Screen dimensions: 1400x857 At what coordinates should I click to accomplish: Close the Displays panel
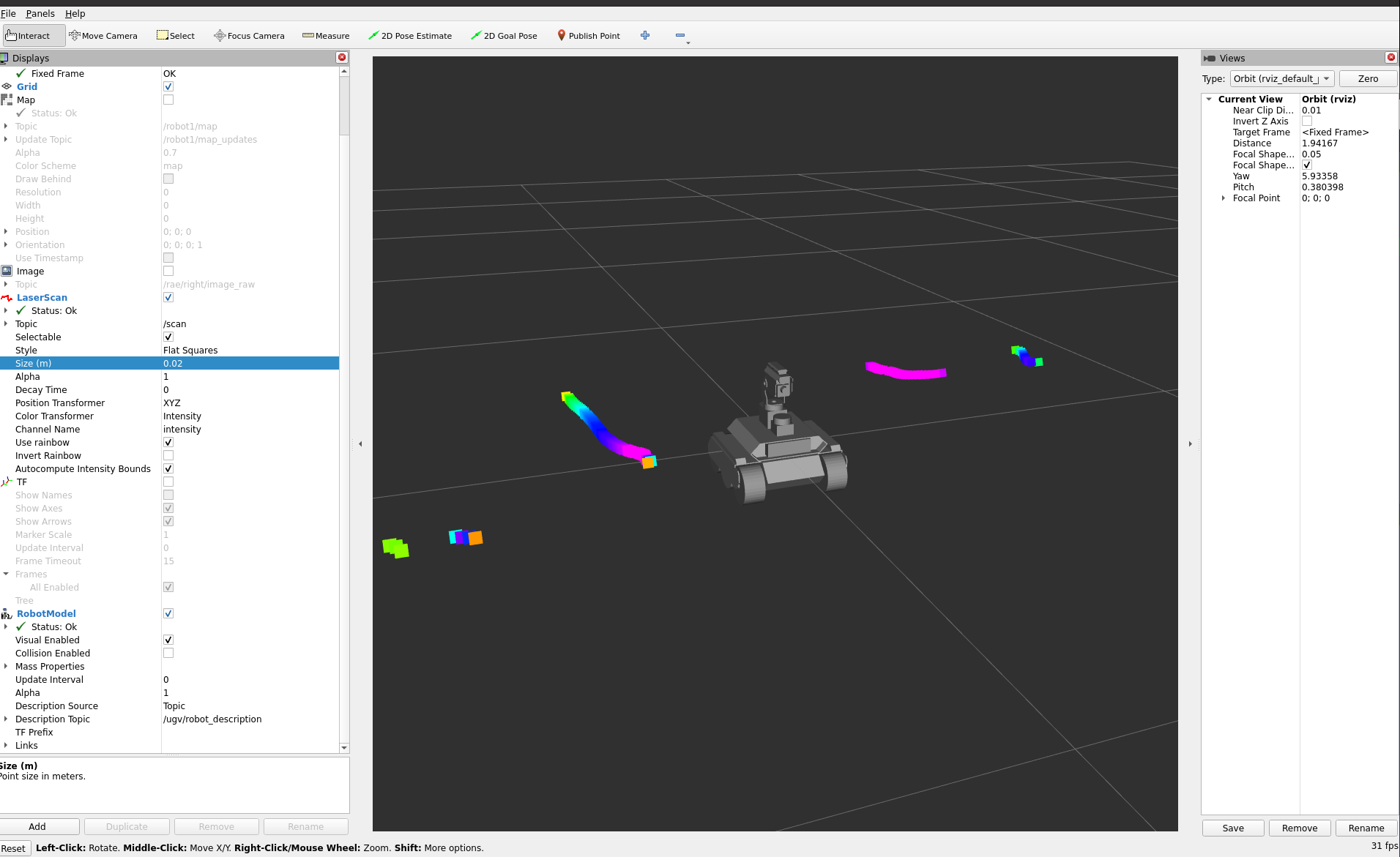(342, 57)
